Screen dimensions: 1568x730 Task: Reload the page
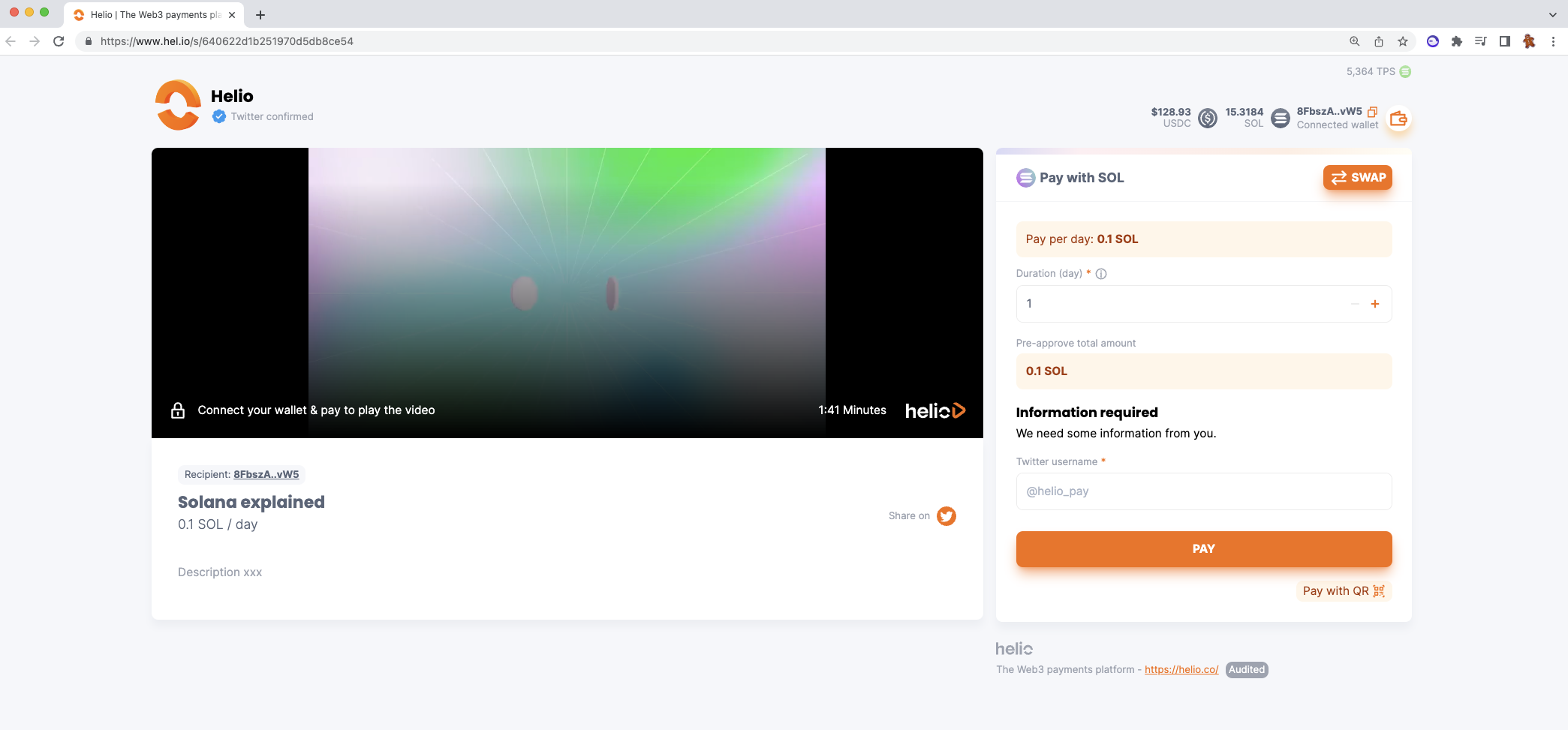(59, 41)
